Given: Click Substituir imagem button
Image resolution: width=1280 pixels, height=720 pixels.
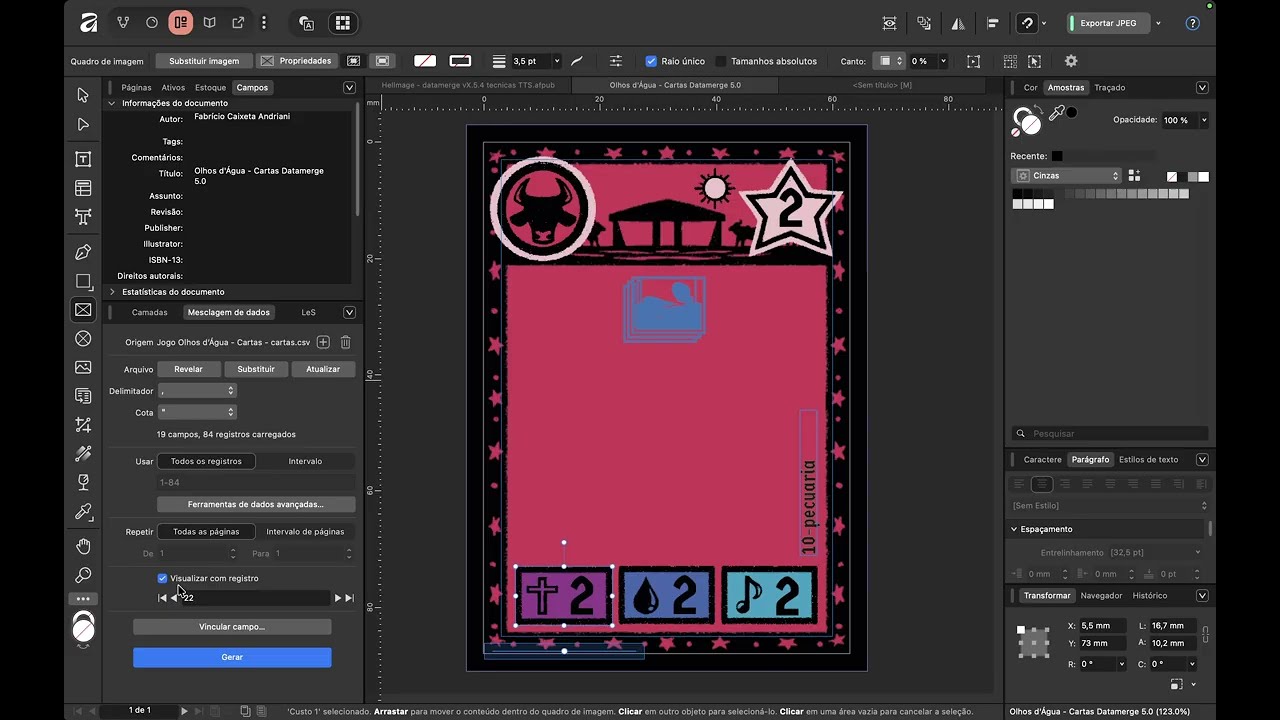Looking at the screenshot, I should pos(204,61).
